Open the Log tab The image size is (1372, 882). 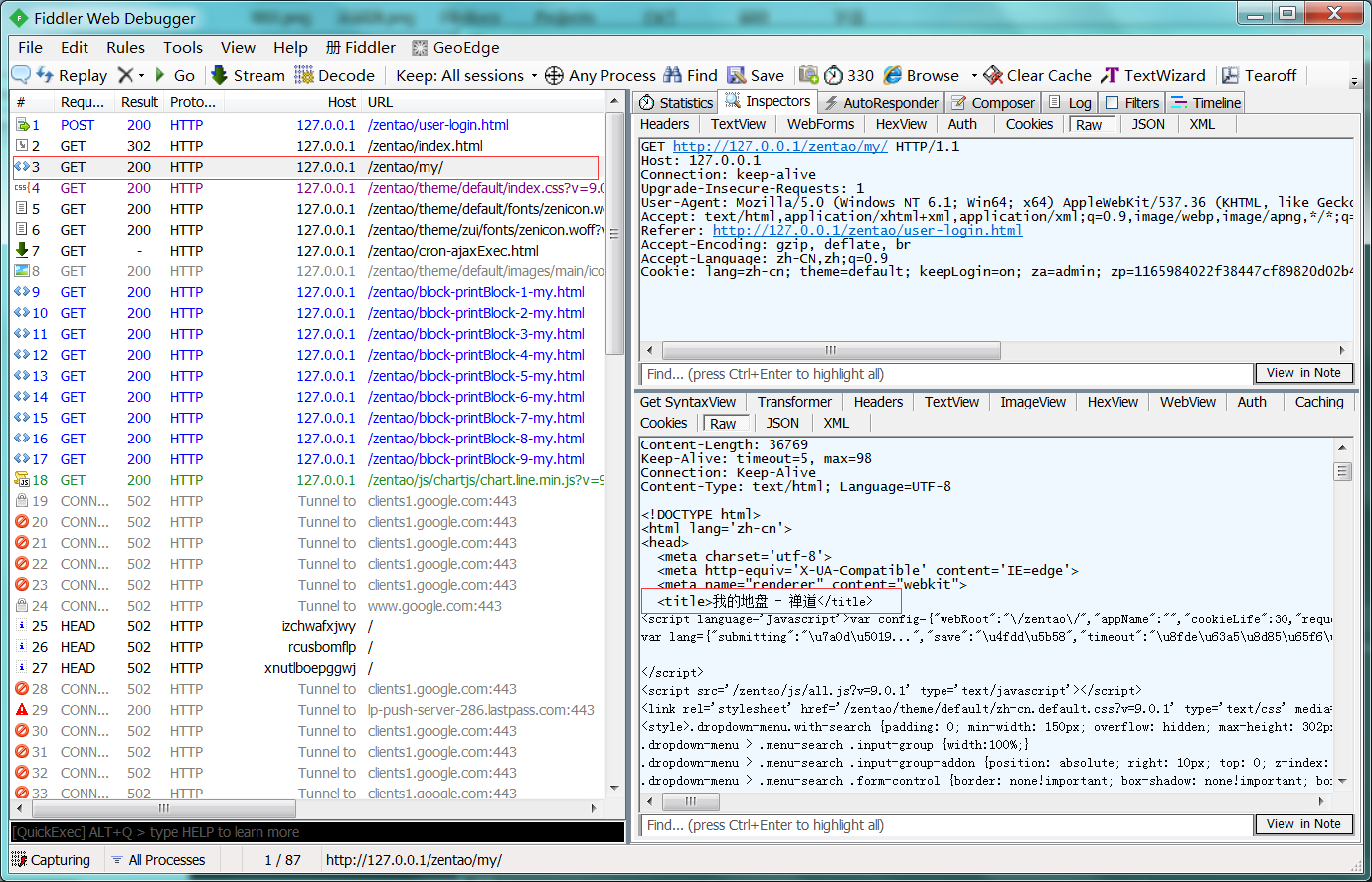coord(1070,103)
